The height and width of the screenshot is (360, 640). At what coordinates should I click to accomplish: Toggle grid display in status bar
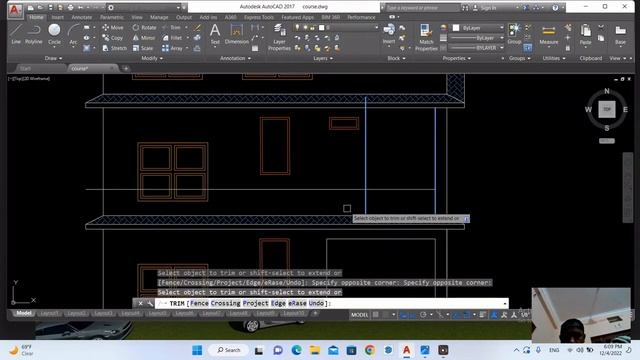tap(376, 315)
